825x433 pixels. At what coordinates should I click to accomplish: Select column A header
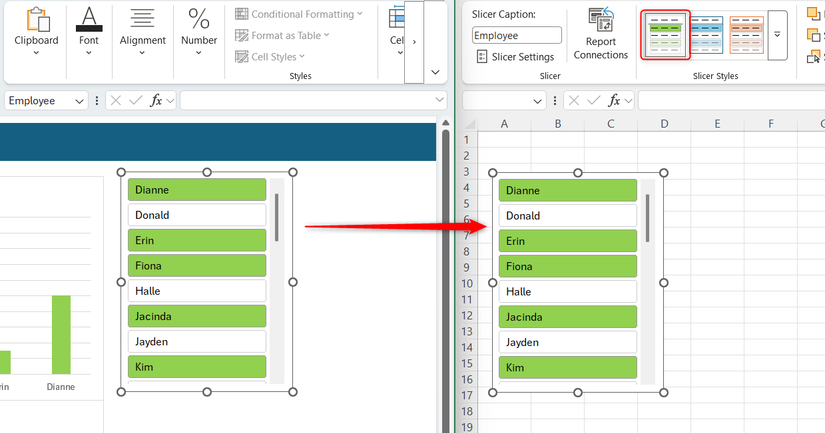(x=504, y=124)
